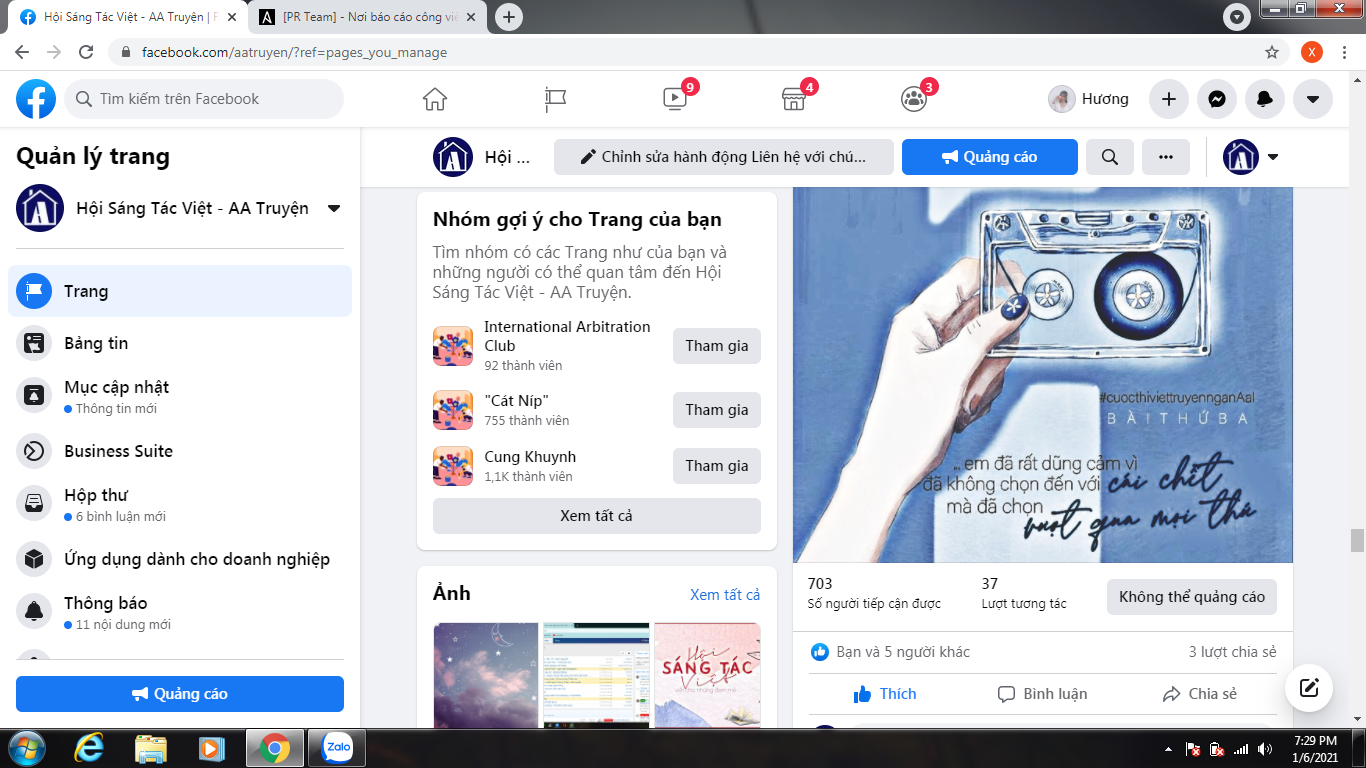This screenshot has width=1366, height=768.
Task: Click the floating compose message icon
Action: [x=1308, y=688]
